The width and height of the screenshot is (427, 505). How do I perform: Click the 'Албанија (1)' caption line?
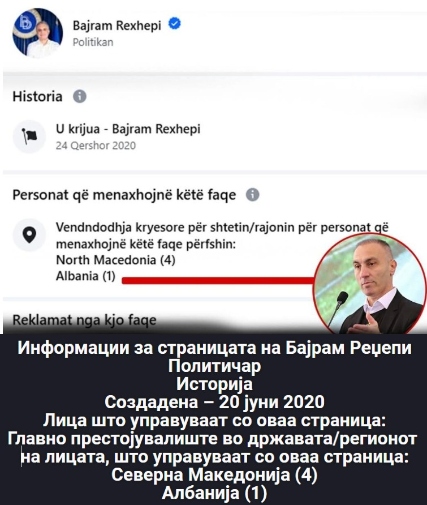(214, 493)
